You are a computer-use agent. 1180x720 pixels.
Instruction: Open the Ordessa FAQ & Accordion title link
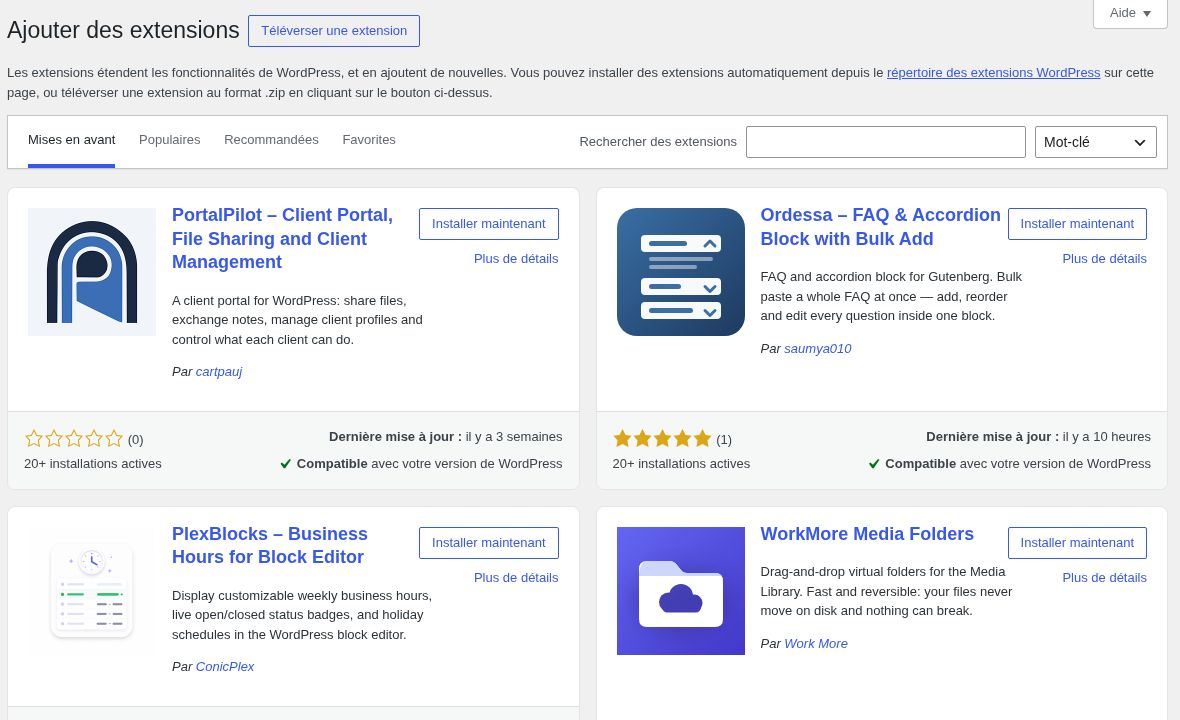[x=880, y=226]
